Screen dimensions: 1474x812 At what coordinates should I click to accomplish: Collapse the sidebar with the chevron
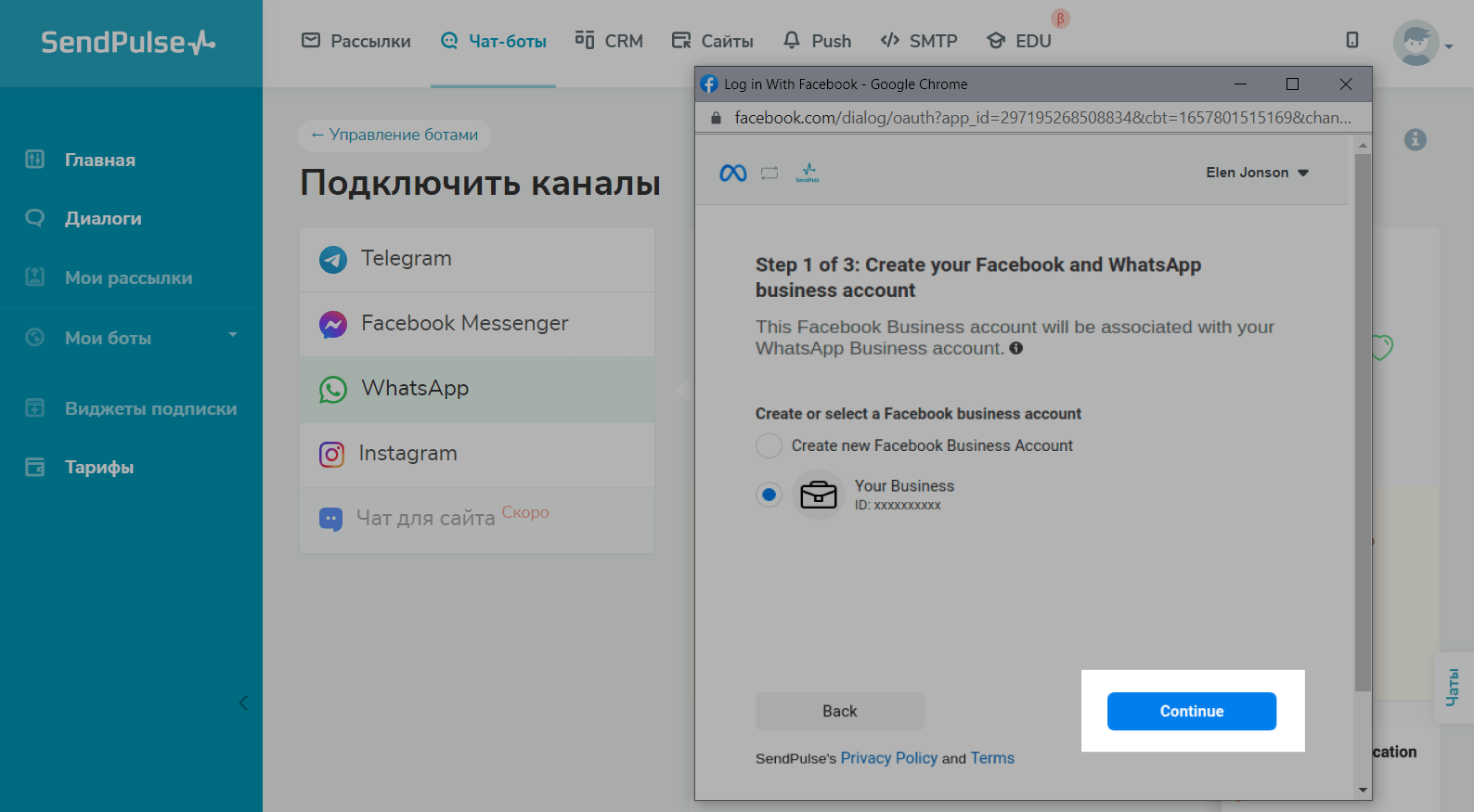[243, 702]
